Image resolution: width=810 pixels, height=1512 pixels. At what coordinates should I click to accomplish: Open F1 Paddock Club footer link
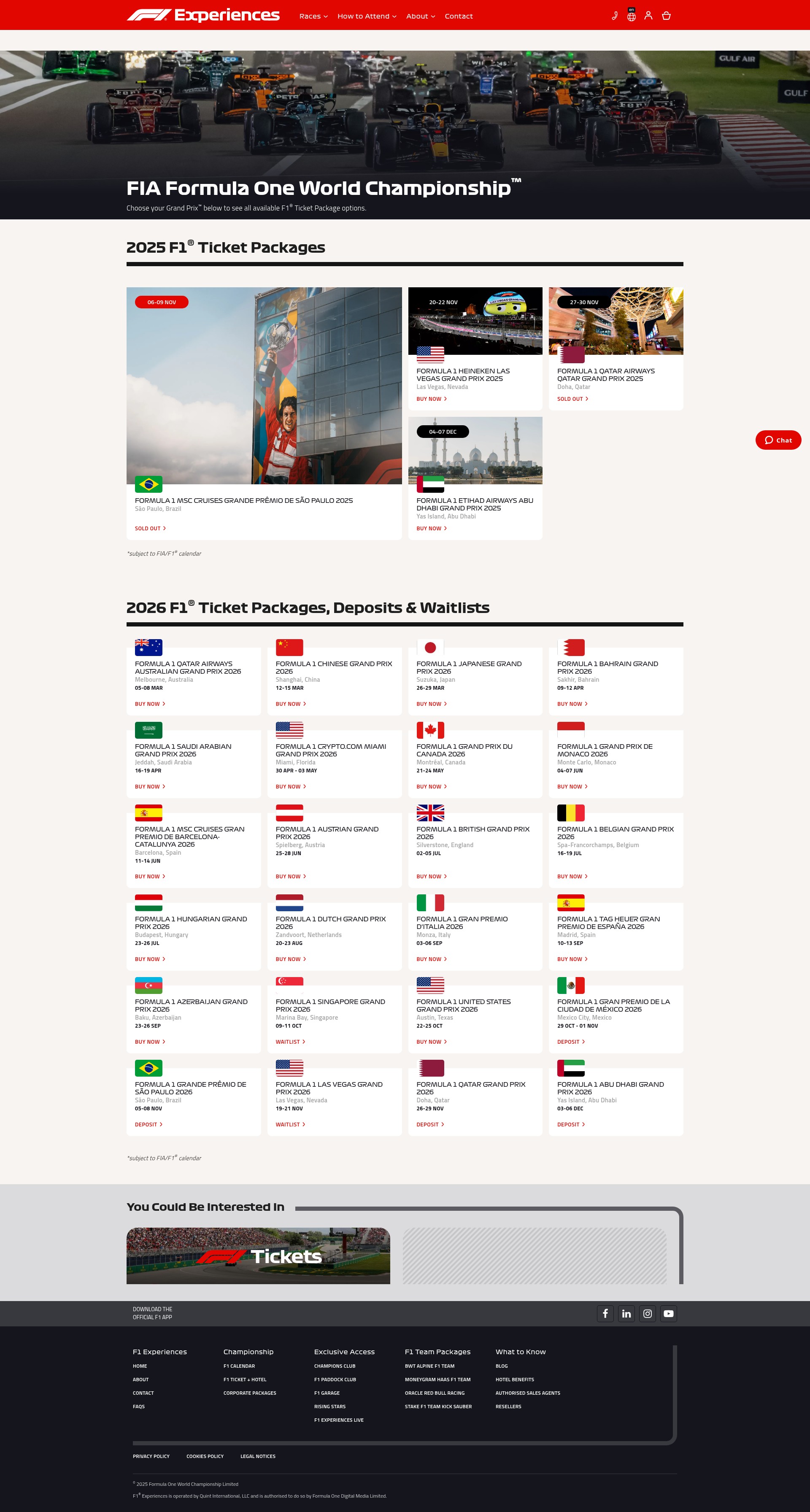click(335, 1380)
